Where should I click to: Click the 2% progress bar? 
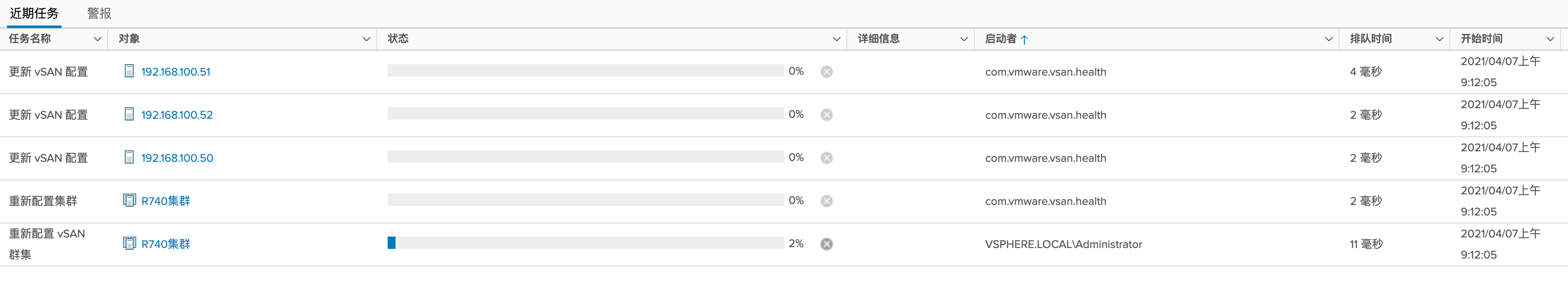click(585, 243)
